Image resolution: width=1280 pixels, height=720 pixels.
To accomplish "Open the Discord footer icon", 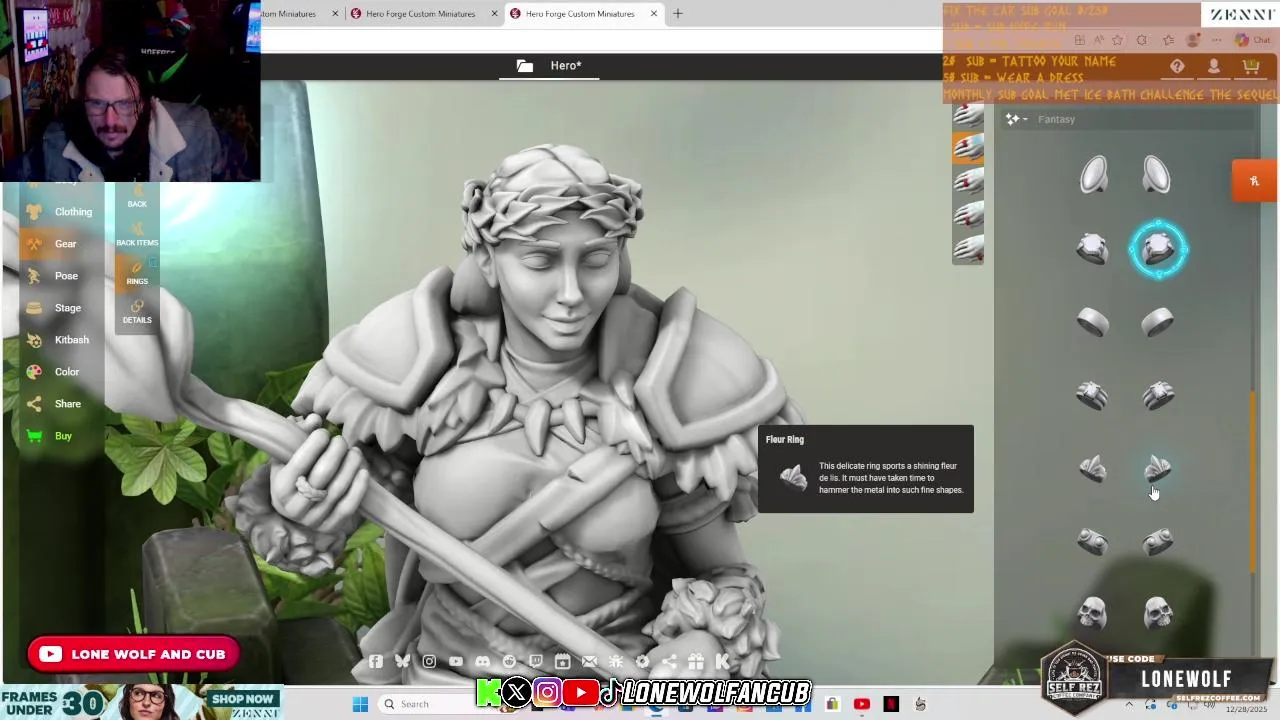I will coord(483,661).
